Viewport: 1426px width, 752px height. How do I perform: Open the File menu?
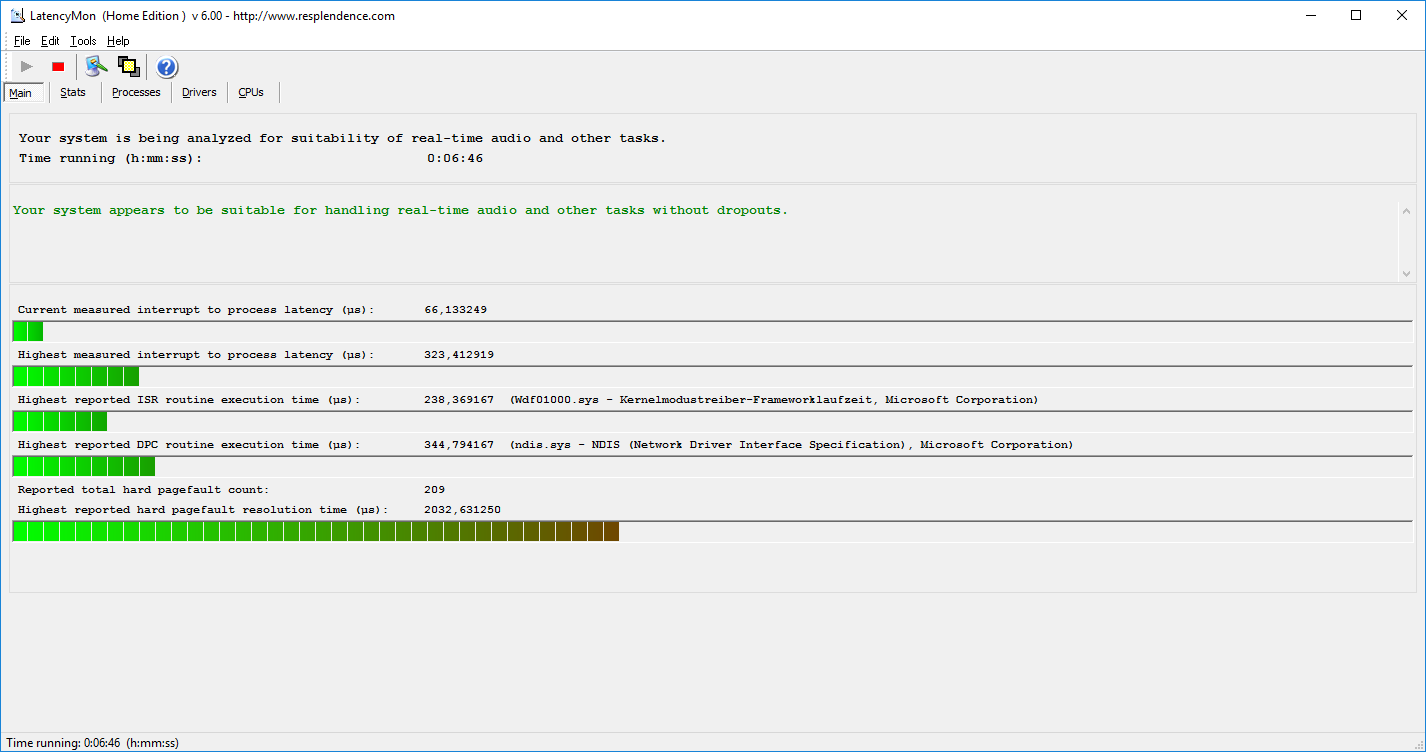point(22,41)
